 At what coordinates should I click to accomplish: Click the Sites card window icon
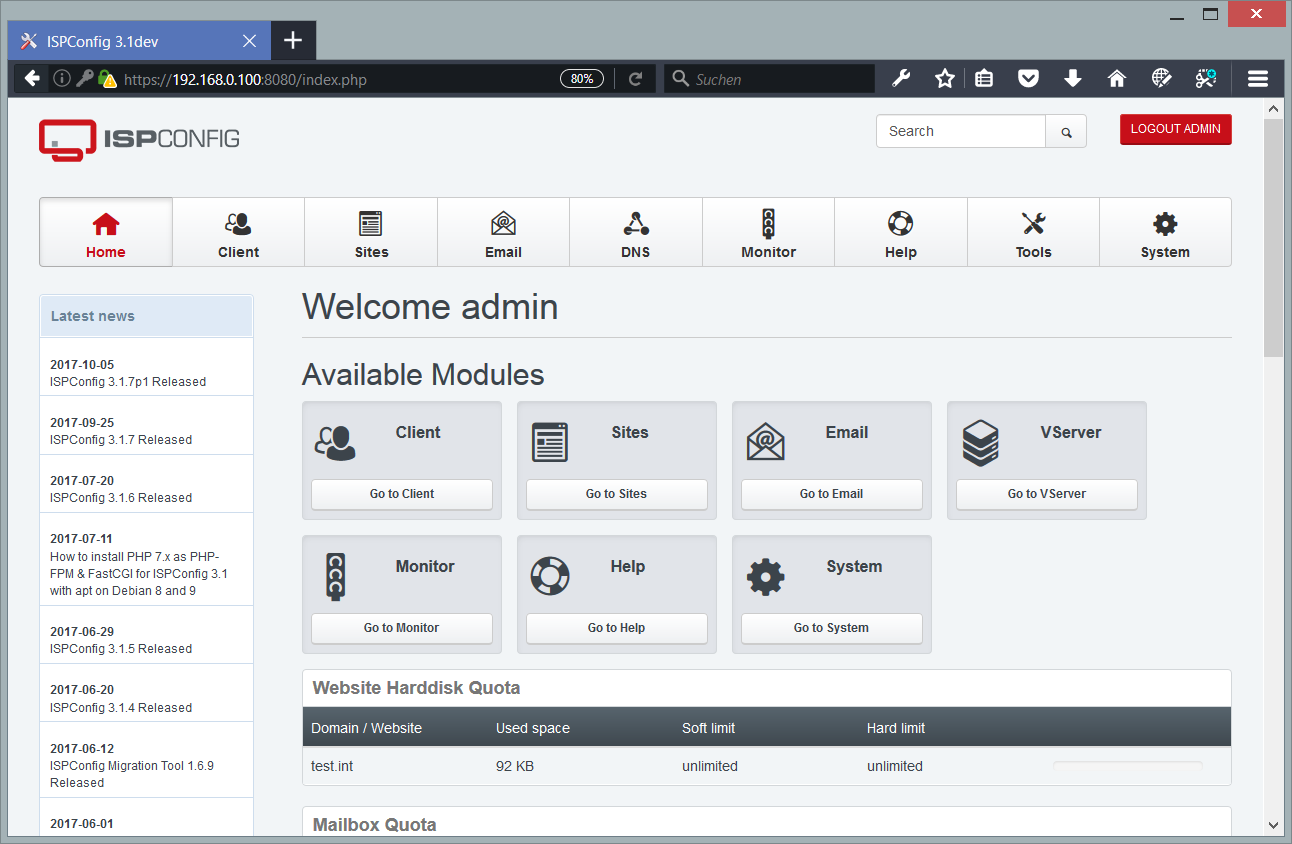550,442
